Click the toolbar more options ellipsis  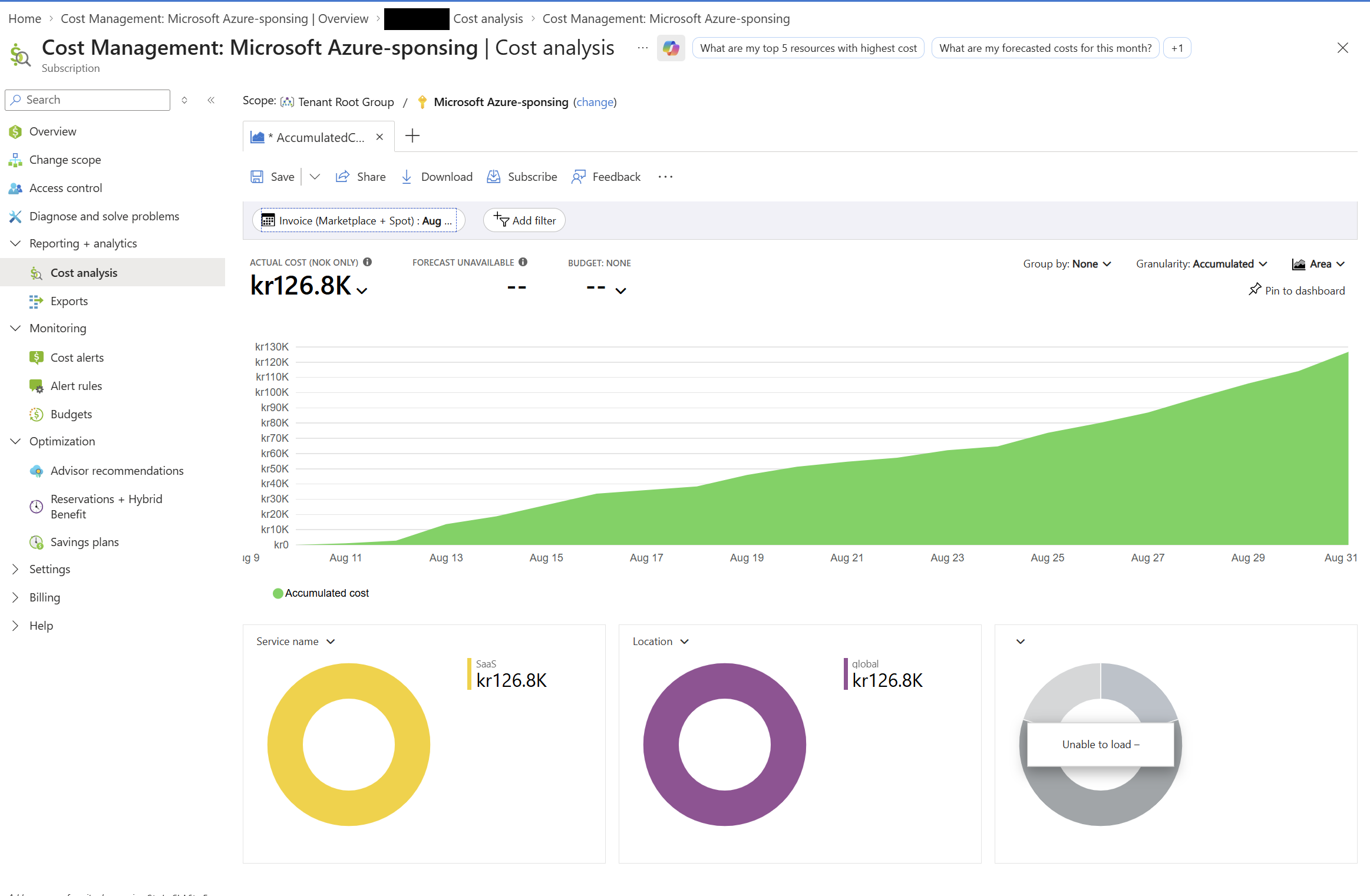[x=665, y=177]
